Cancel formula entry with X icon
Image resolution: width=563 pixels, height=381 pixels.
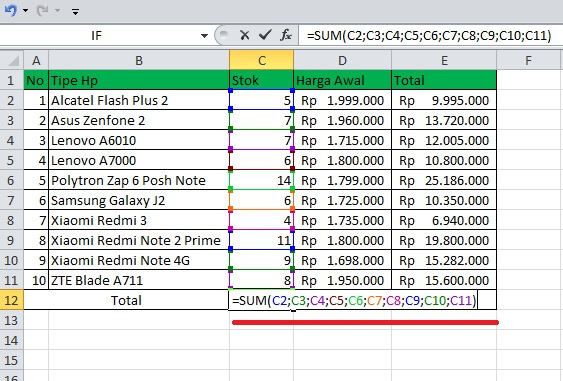coord(245,35)
